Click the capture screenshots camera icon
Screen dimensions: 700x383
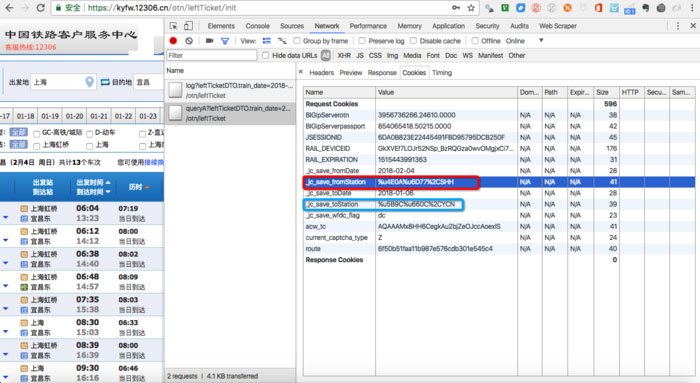pyautogui.click(x=209, y=41)
